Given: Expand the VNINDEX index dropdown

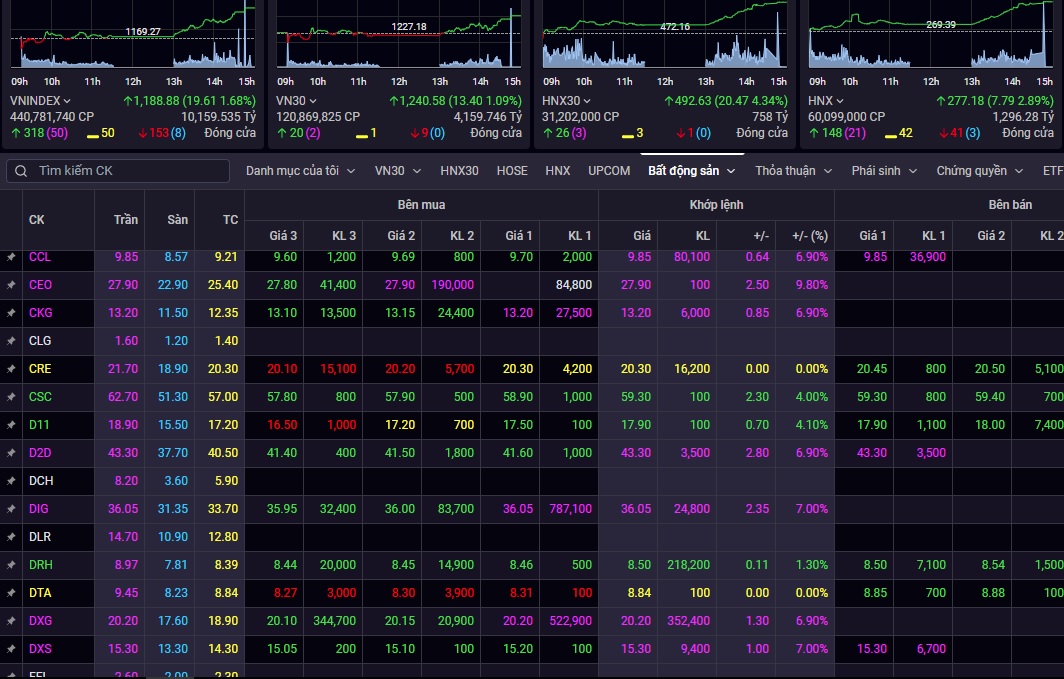Looking at the screenshot, I should (66, 100).
